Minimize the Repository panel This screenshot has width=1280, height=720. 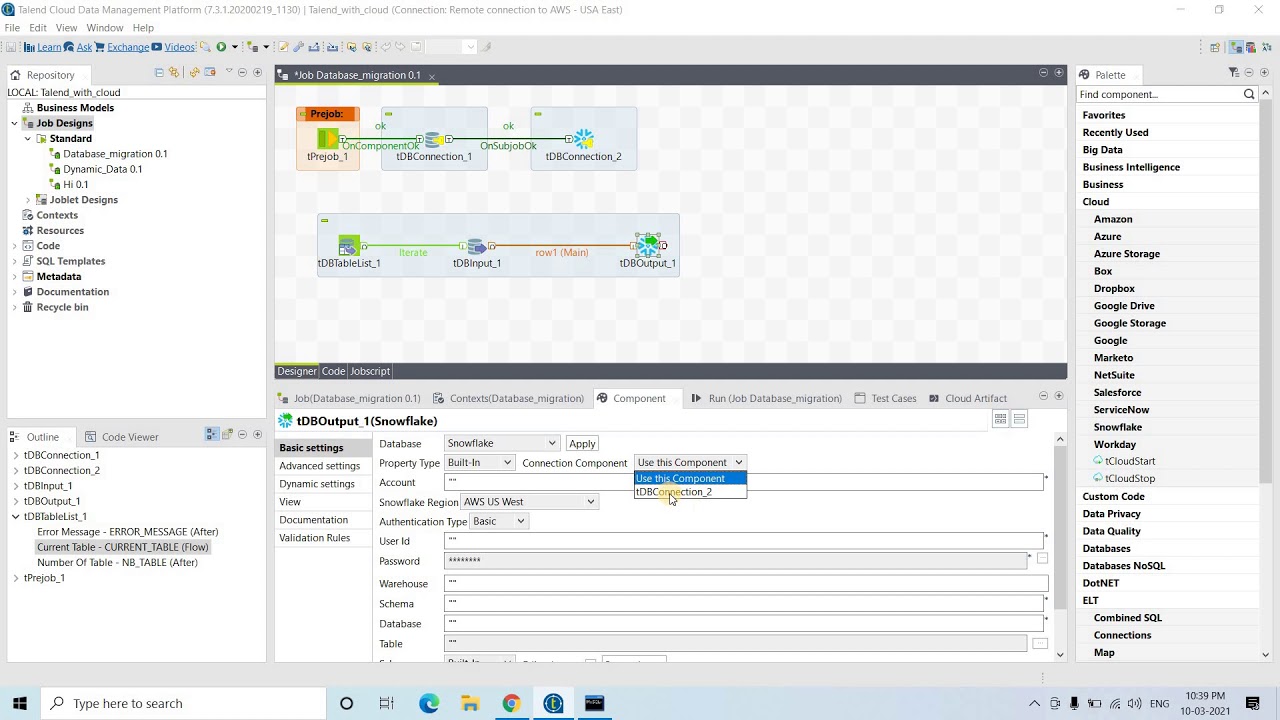point(242,73)
